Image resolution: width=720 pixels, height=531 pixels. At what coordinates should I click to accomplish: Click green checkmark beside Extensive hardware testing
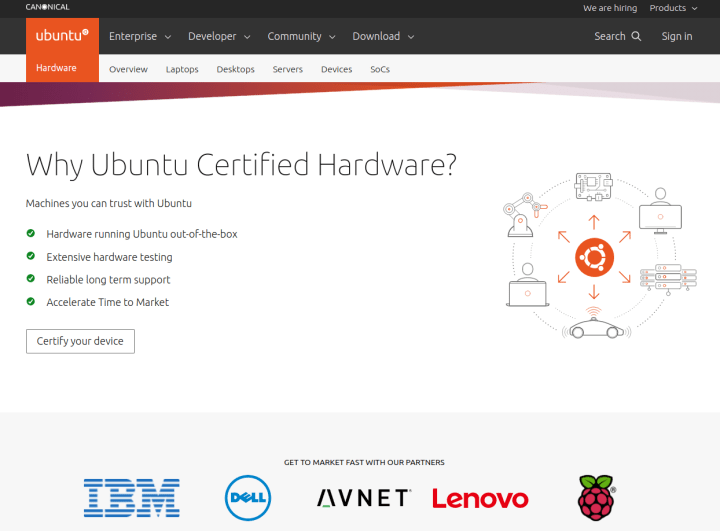tap(31, 256)
